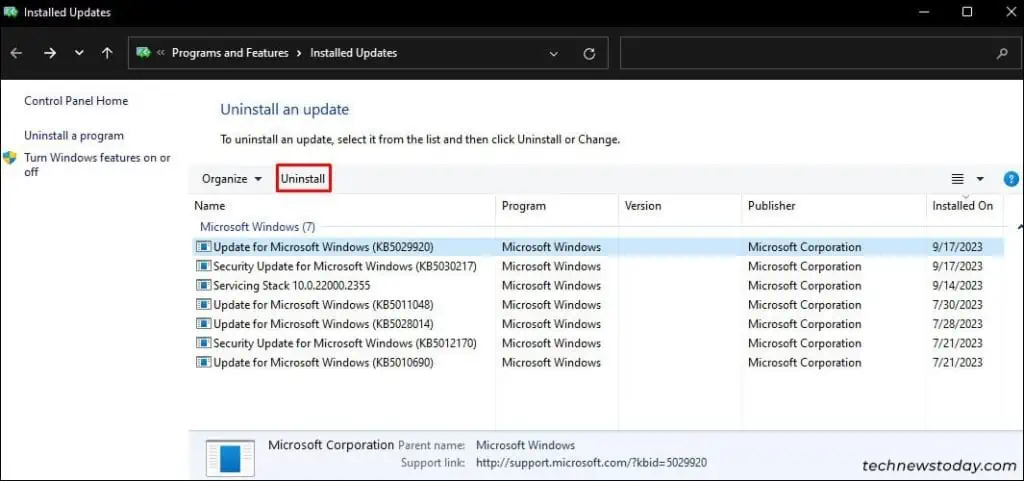Select Security Update KB5030217 row
This screenshot has height=481, width=1024.
click(x=598, y=266)
